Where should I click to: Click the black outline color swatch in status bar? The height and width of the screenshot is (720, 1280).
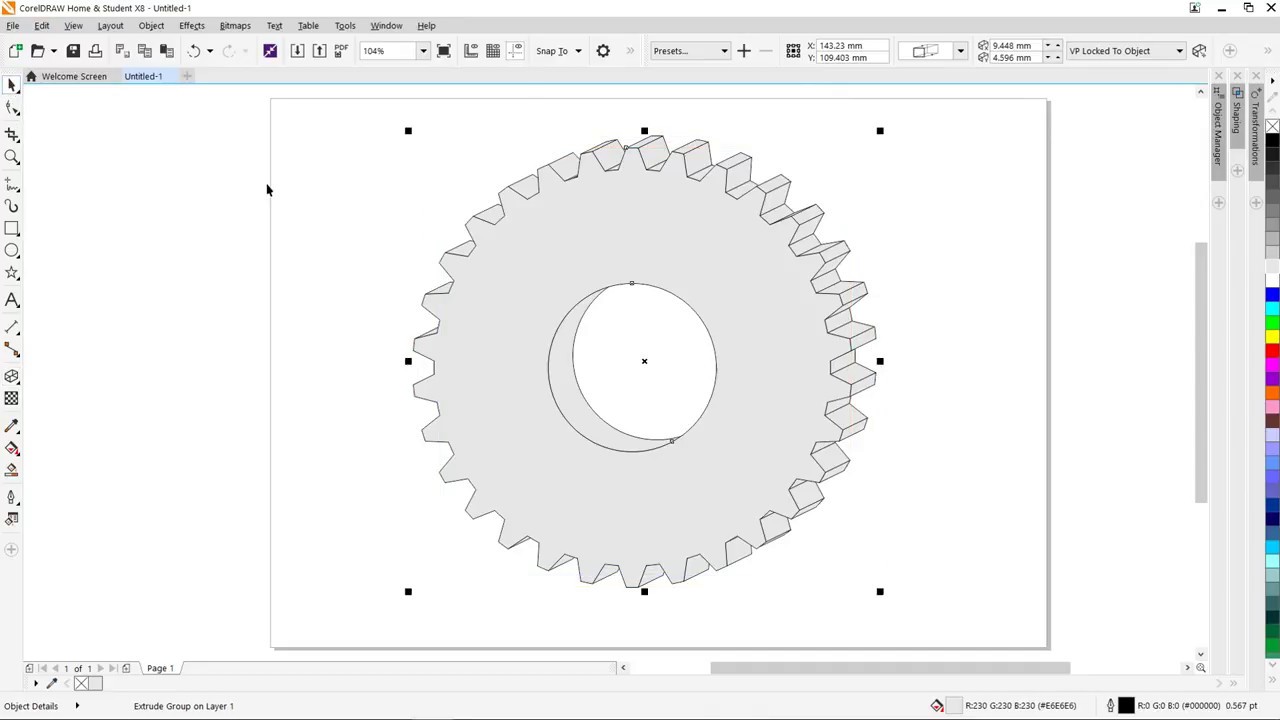coord(1126,706)
